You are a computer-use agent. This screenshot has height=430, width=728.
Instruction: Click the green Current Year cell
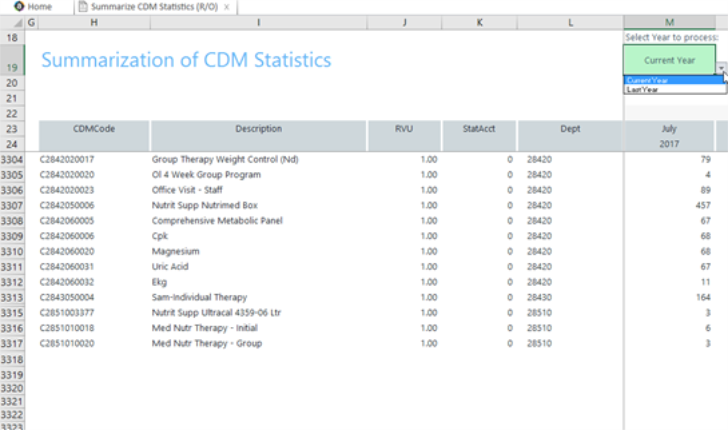(x=668, y=60)
